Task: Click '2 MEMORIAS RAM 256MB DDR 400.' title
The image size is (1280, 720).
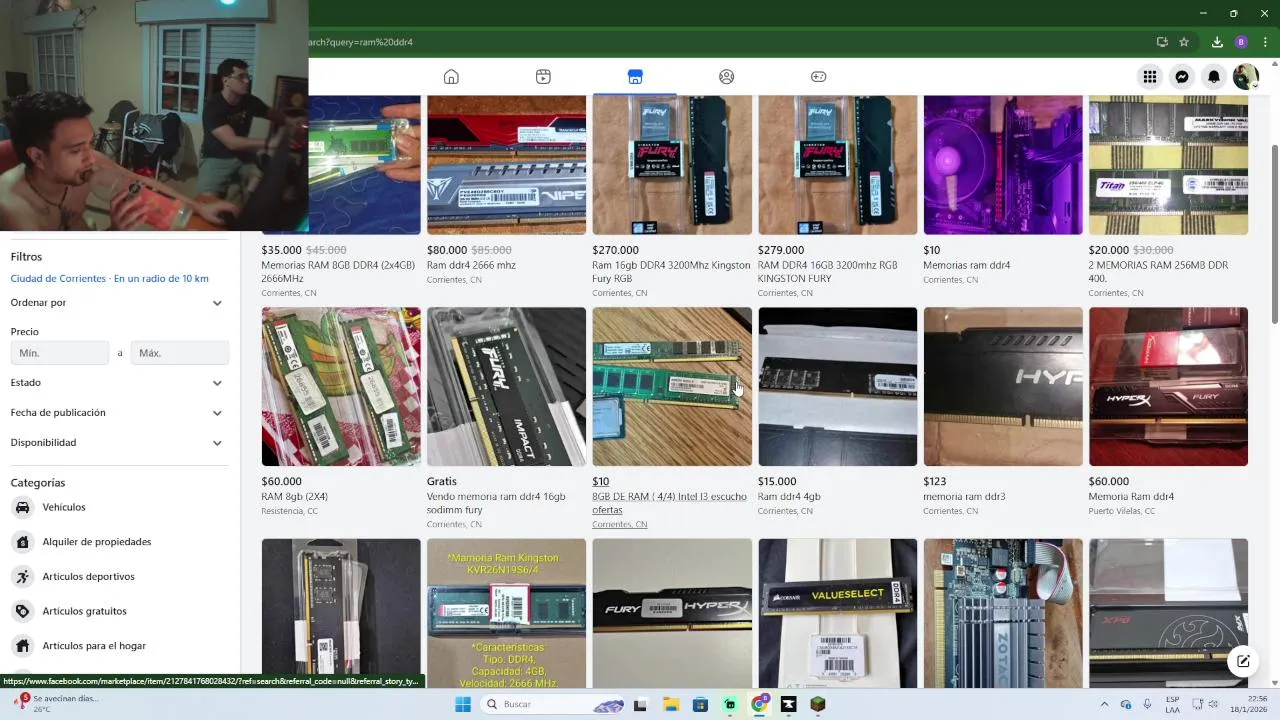Action: tap(1158, 272)
